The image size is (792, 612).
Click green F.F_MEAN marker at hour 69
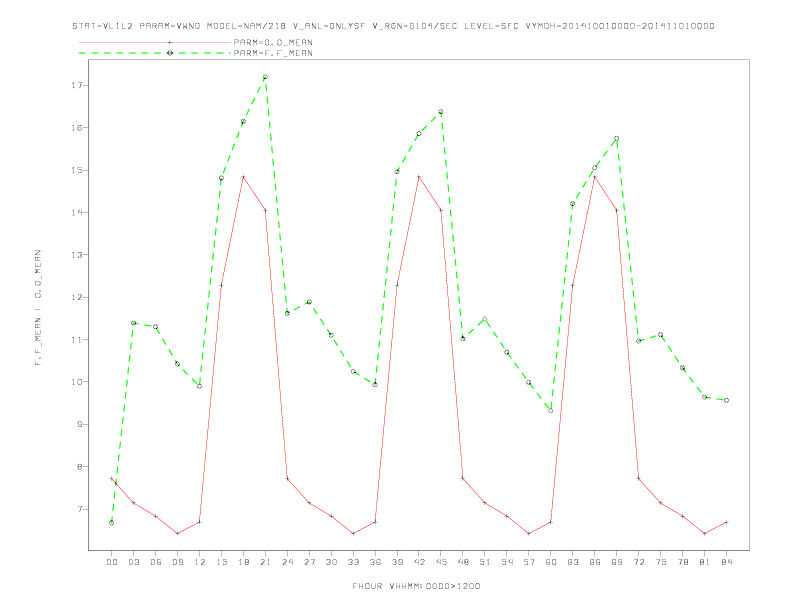coord(617,138)
